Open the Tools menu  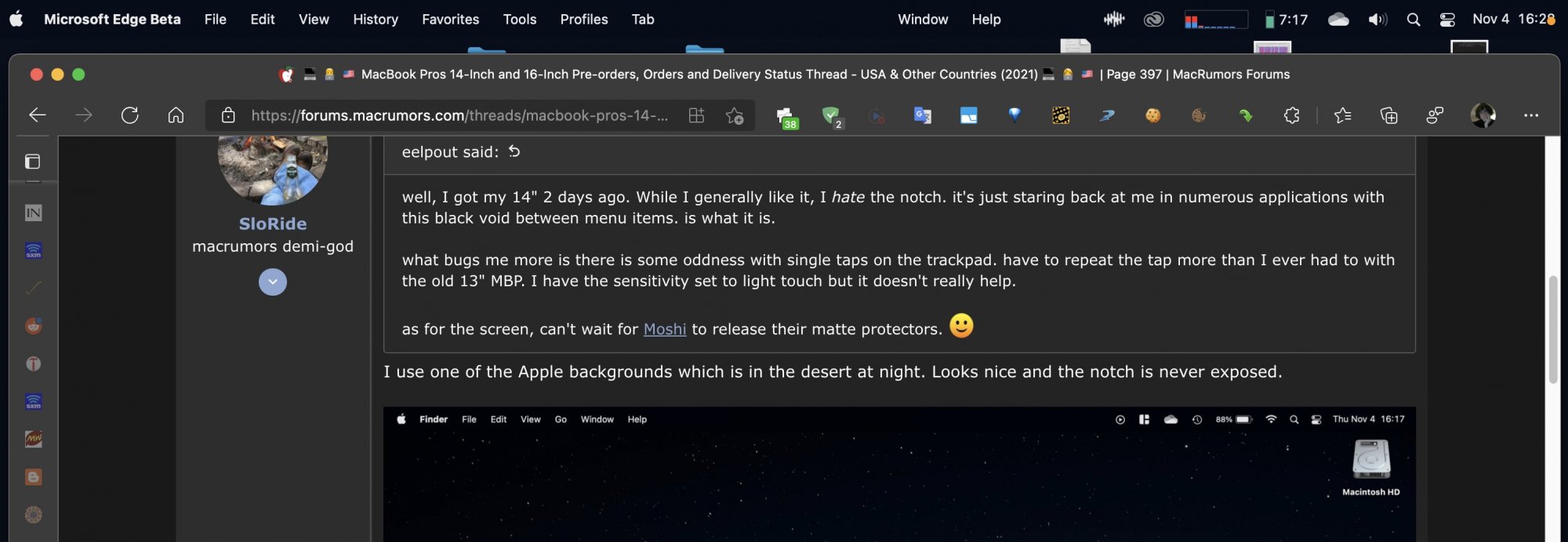(x=520, y=20)
